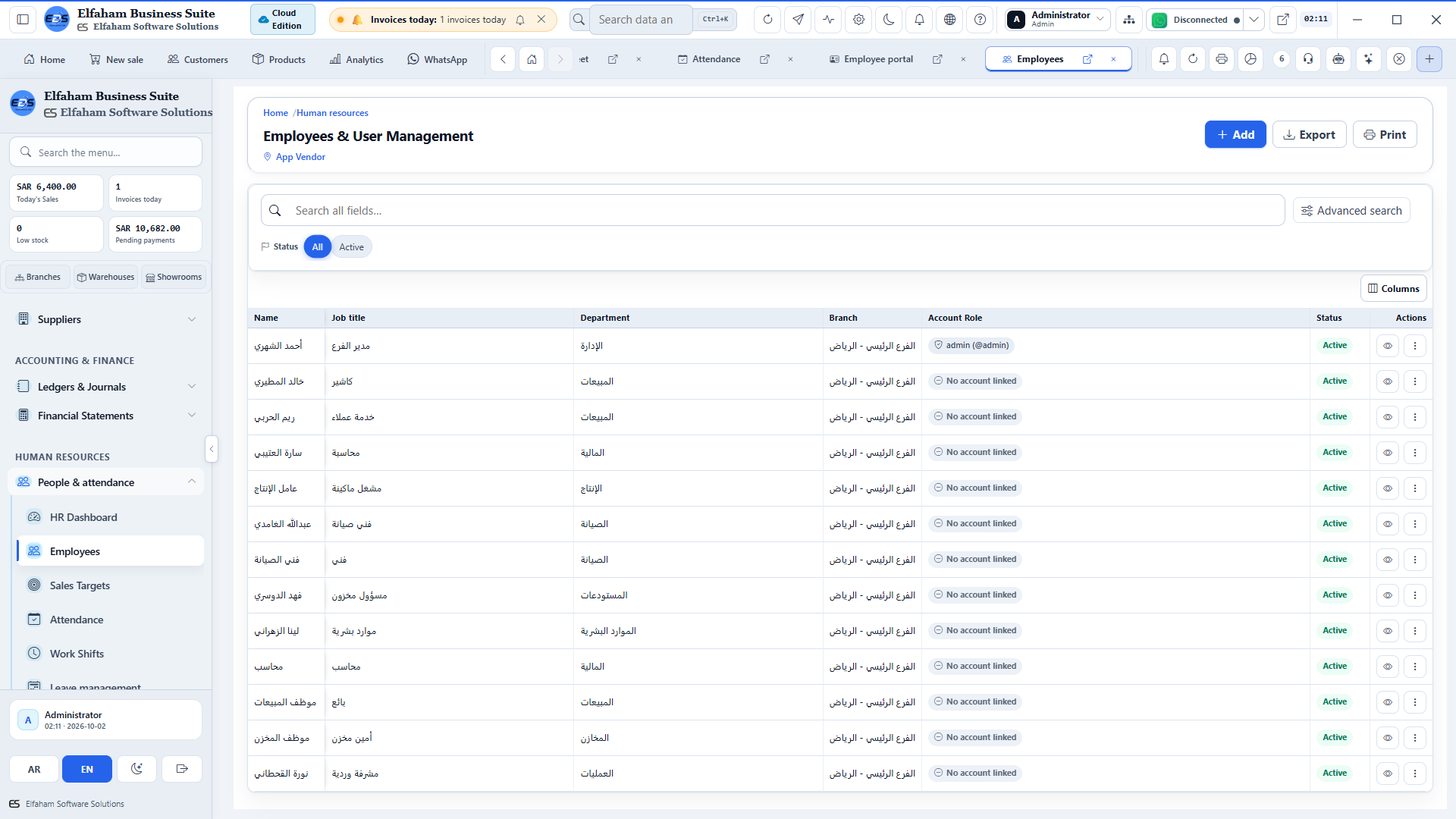
Task: Click the Human resources breadcrumb link
Action: (332, 113)
